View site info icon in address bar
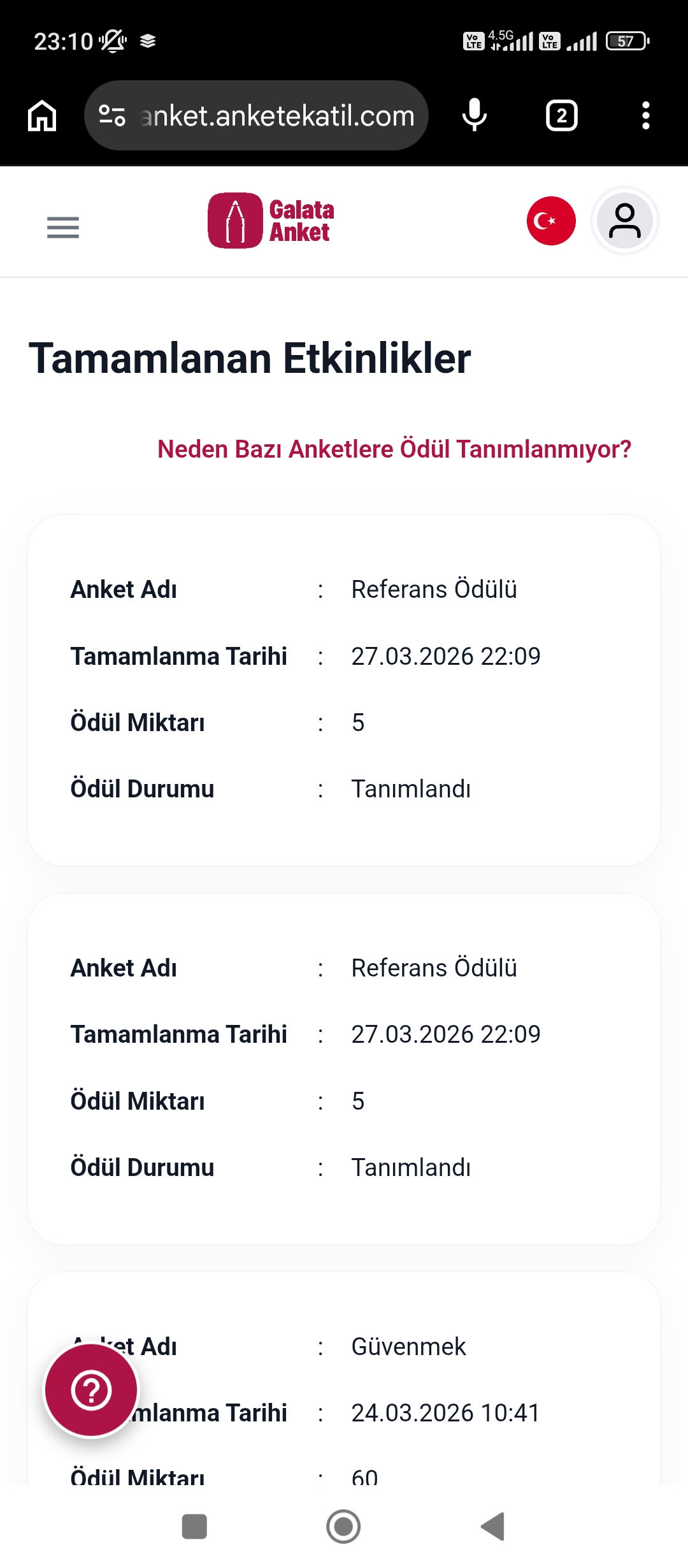688x1568 pixels. (x=112, y=115)
